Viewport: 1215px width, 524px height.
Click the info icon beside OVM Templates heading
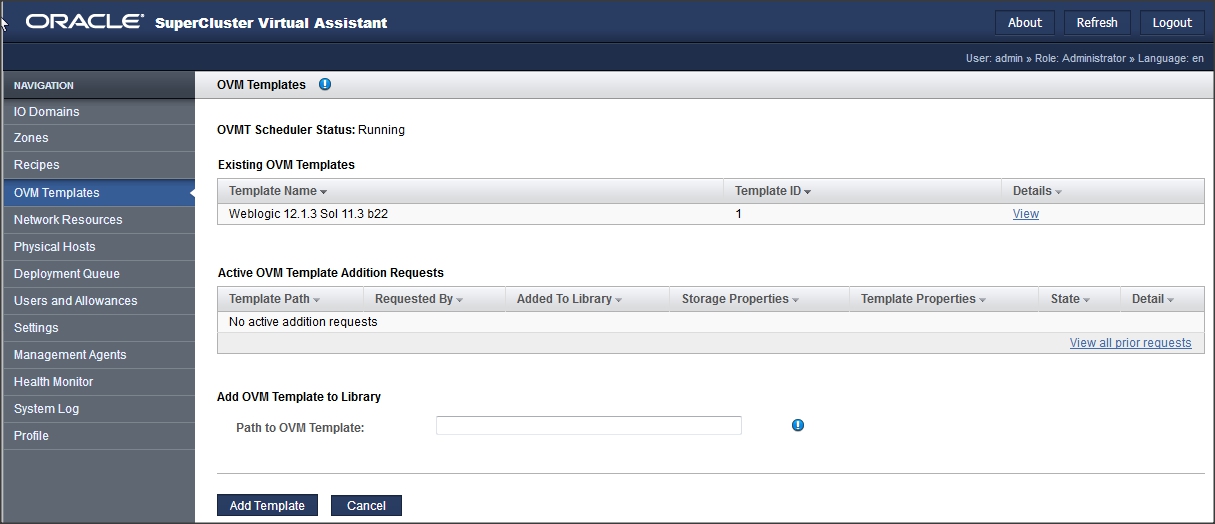tap(325, 85)
